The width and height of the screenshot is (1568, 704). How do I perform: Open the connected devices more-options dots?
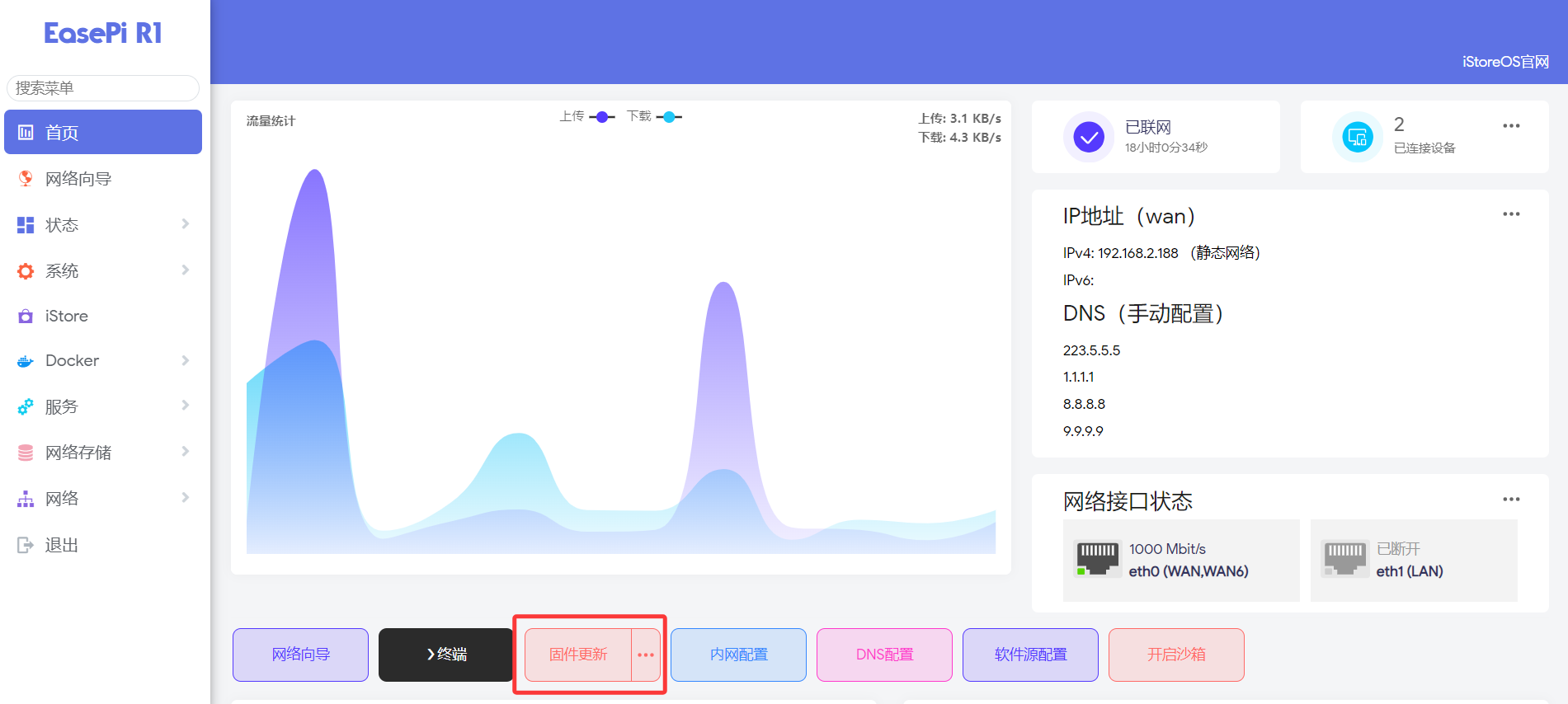click(1511, 126)
